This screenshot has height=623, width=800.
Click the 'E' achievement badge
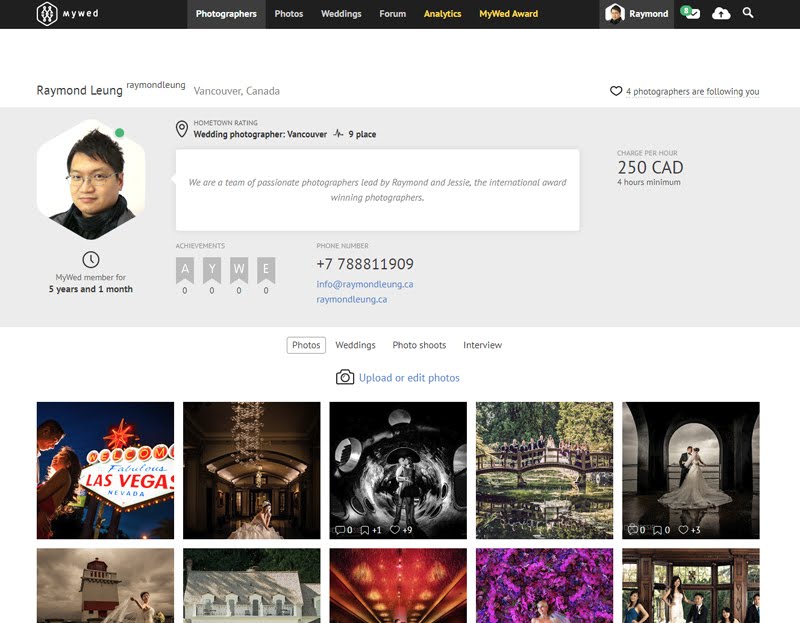tap(266, 270)
